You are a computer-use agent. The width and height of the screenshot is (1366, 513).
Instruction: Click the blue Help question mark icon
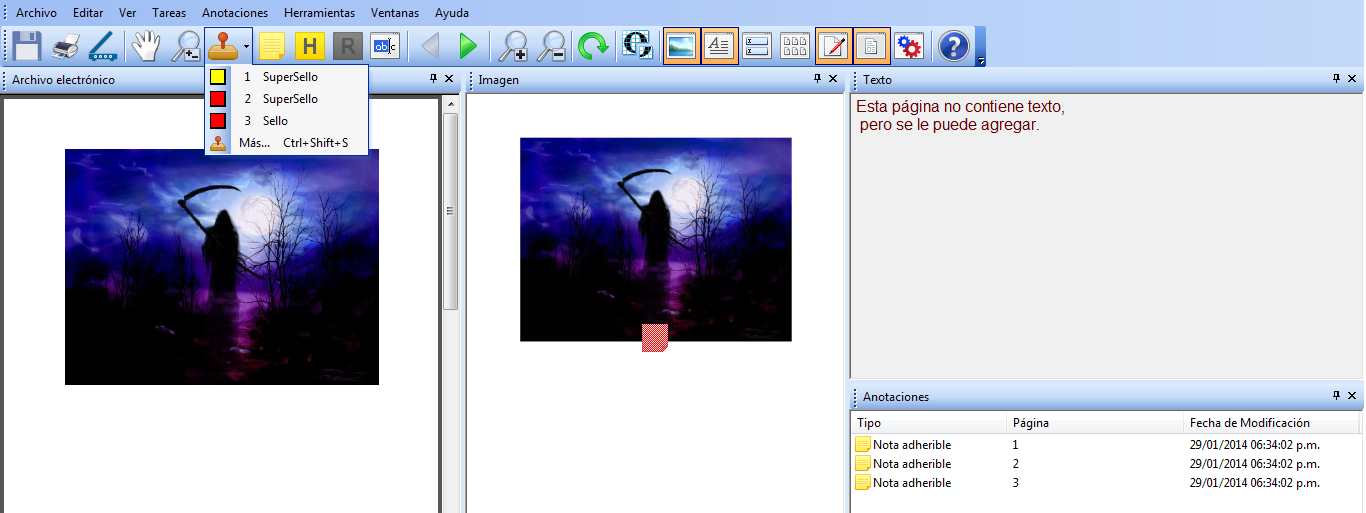pyautogui.click(x=954, y=46)
